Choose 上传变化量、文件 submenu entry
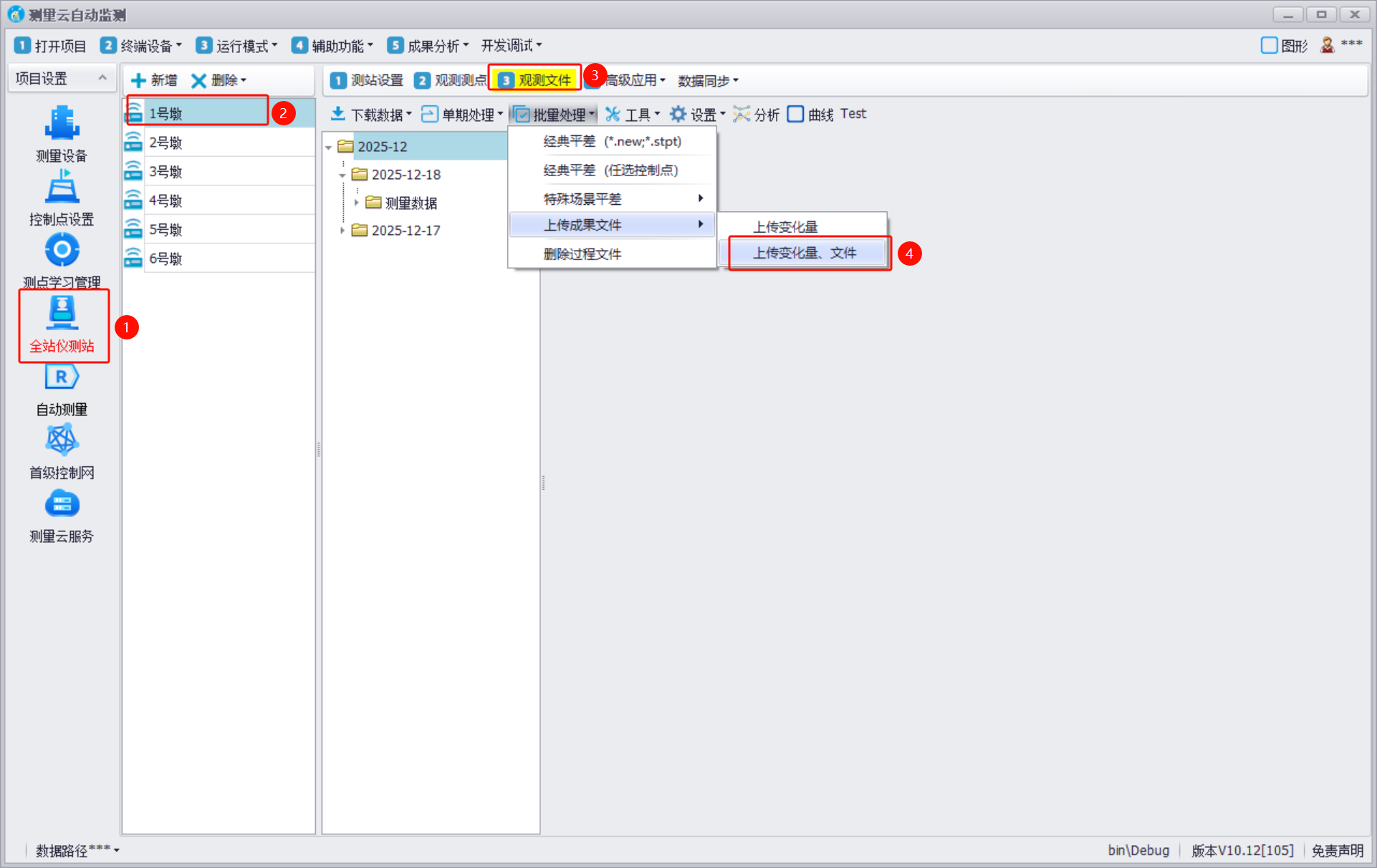 (x=804, y=253)
